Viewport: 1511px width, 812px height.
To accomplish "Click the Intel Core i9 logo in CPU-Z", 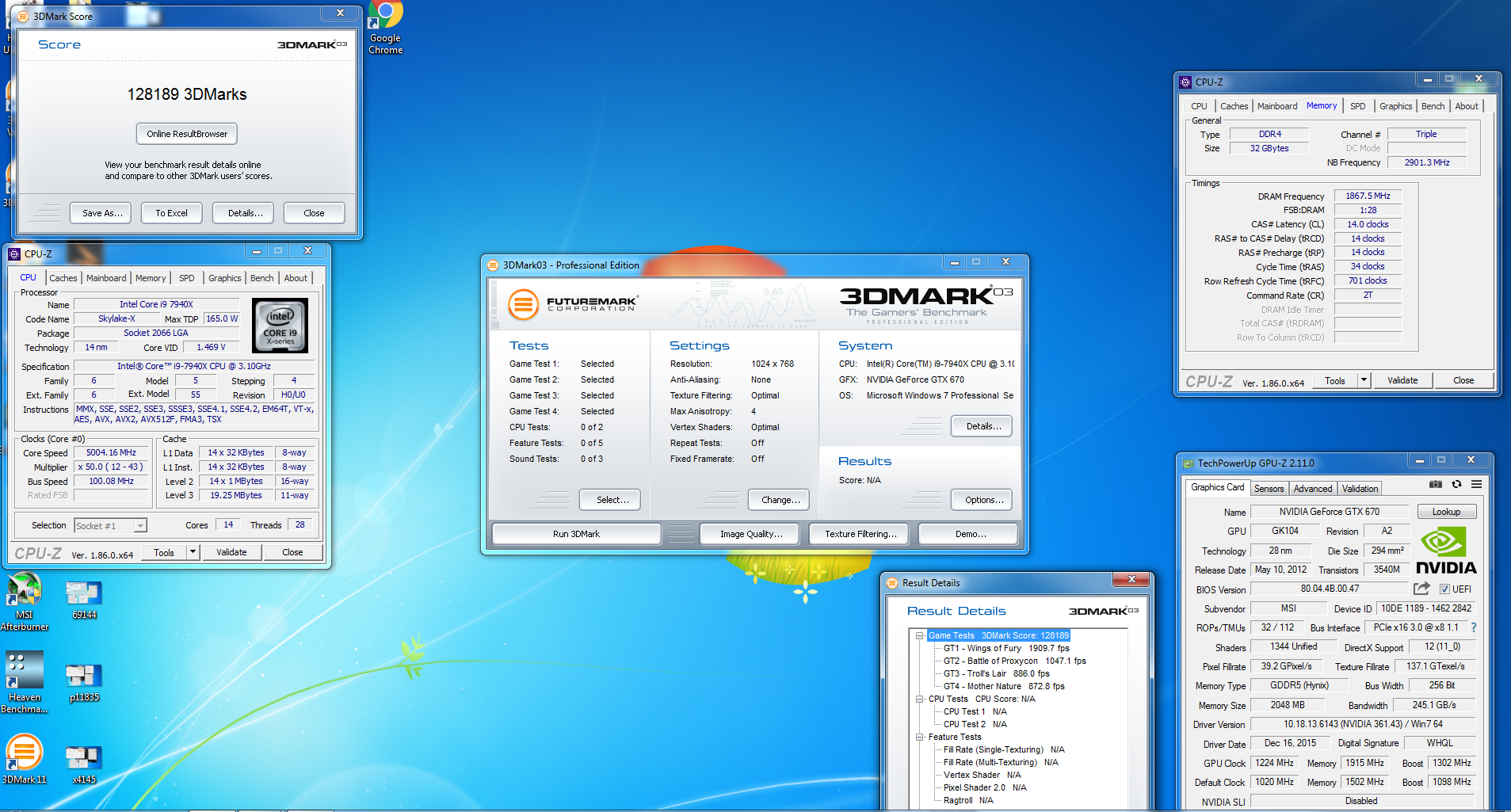I will coord(280,326).
